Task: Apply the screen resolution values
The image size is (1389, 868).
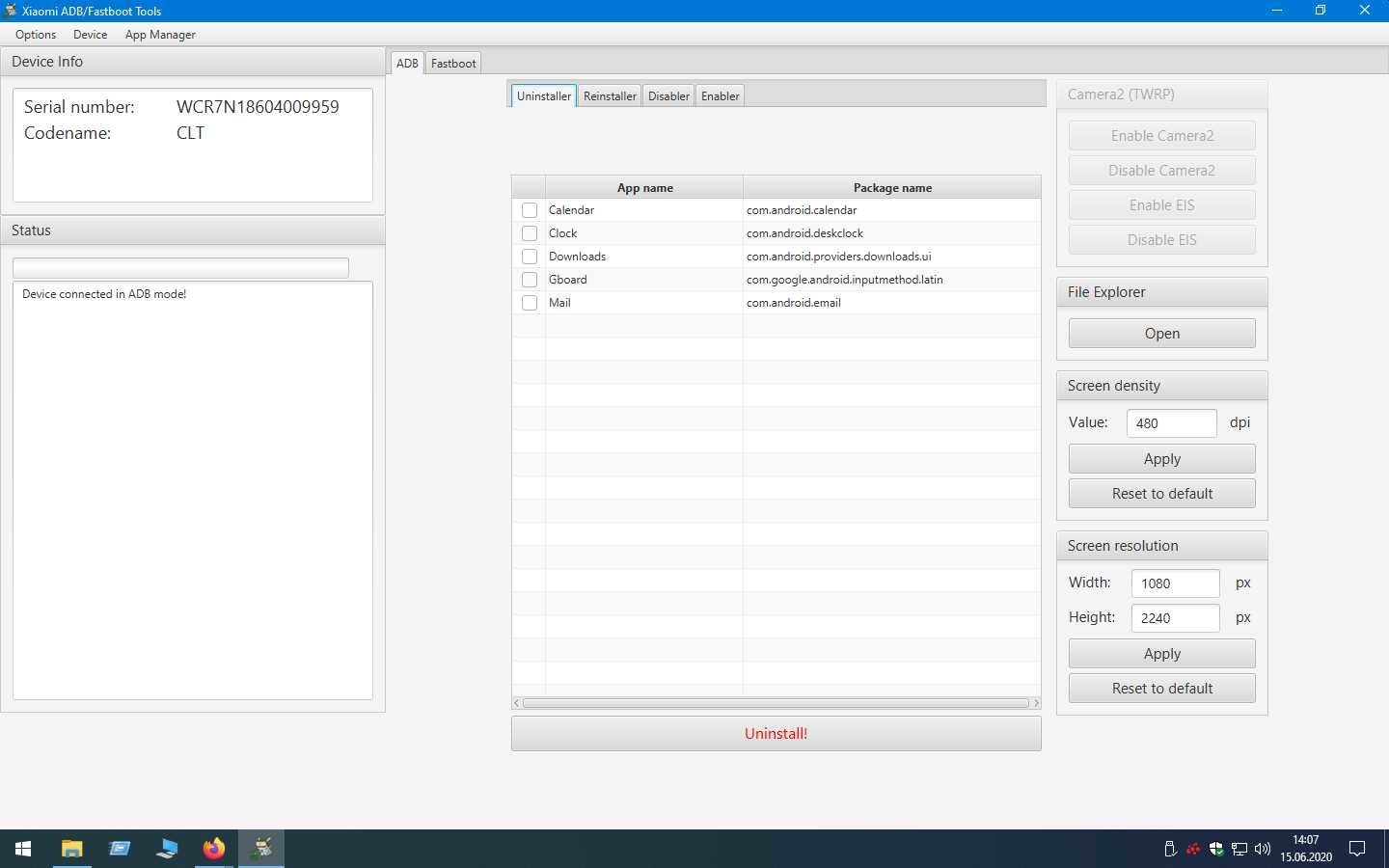Action: click(1162, 653)
